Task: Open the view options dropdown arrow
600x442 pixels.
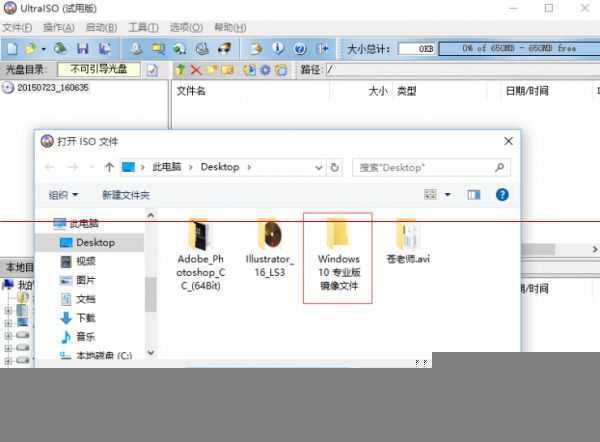Action: [x=447, y=195]
